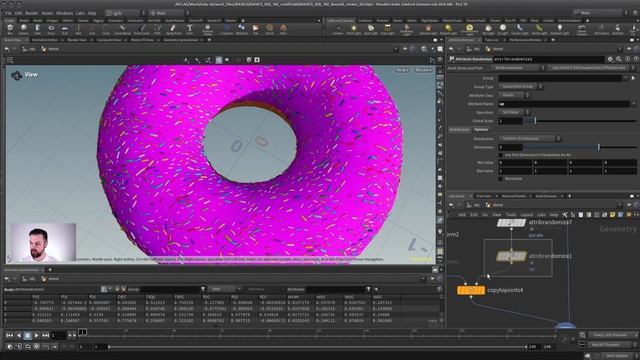Viewport: 640px width, 360px height.
Task: Click the timeline Play forward button
Action: tap(36, 335)
